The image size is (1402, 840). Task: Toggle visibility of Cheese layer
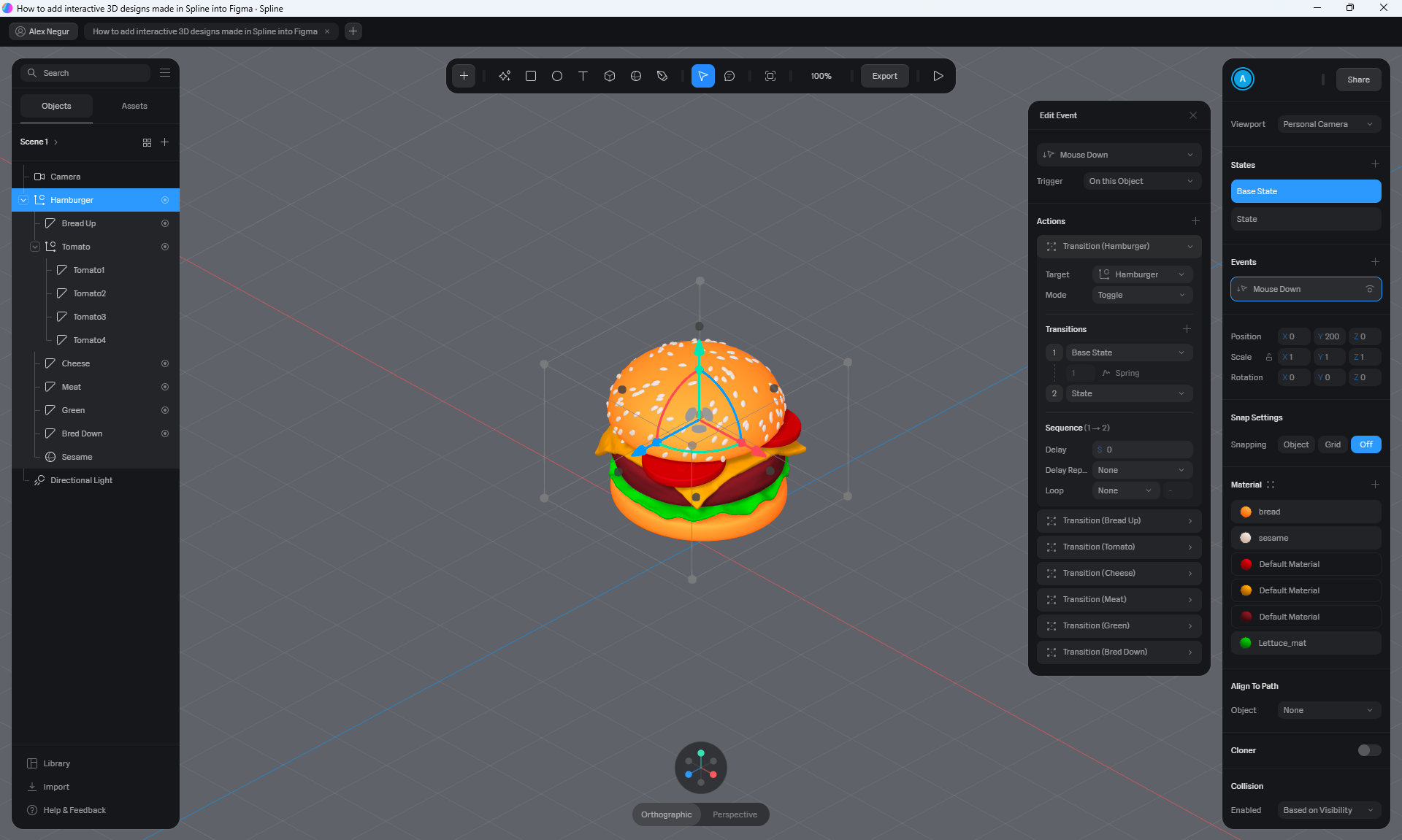coord(165,363)
